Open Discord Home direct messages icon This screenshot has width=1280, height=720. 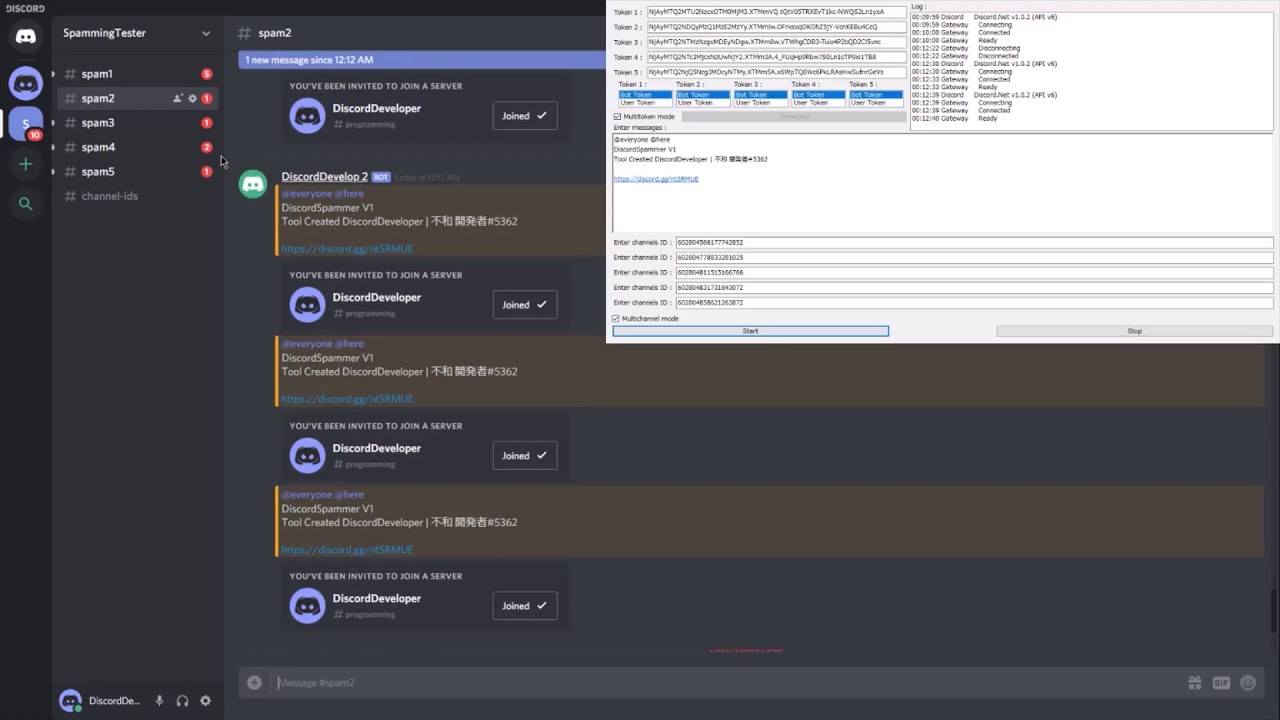coord(26,37)
